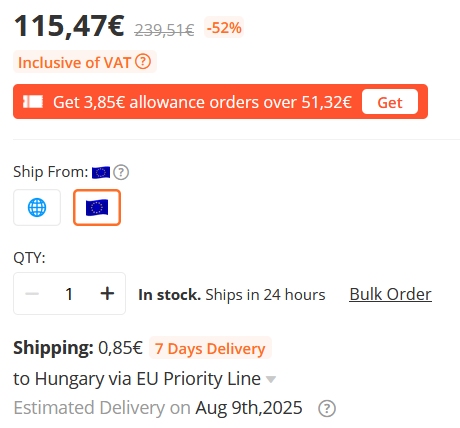
Task: Expand the shipping method dropdown arrow
Action: point(271,379)
